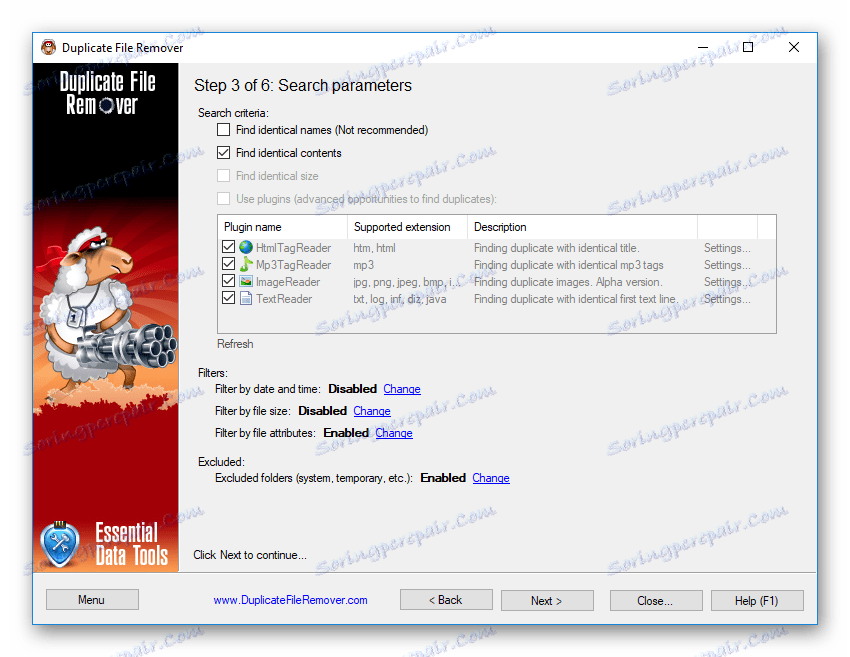Select the ImageReader plugin name

[288, 282]
